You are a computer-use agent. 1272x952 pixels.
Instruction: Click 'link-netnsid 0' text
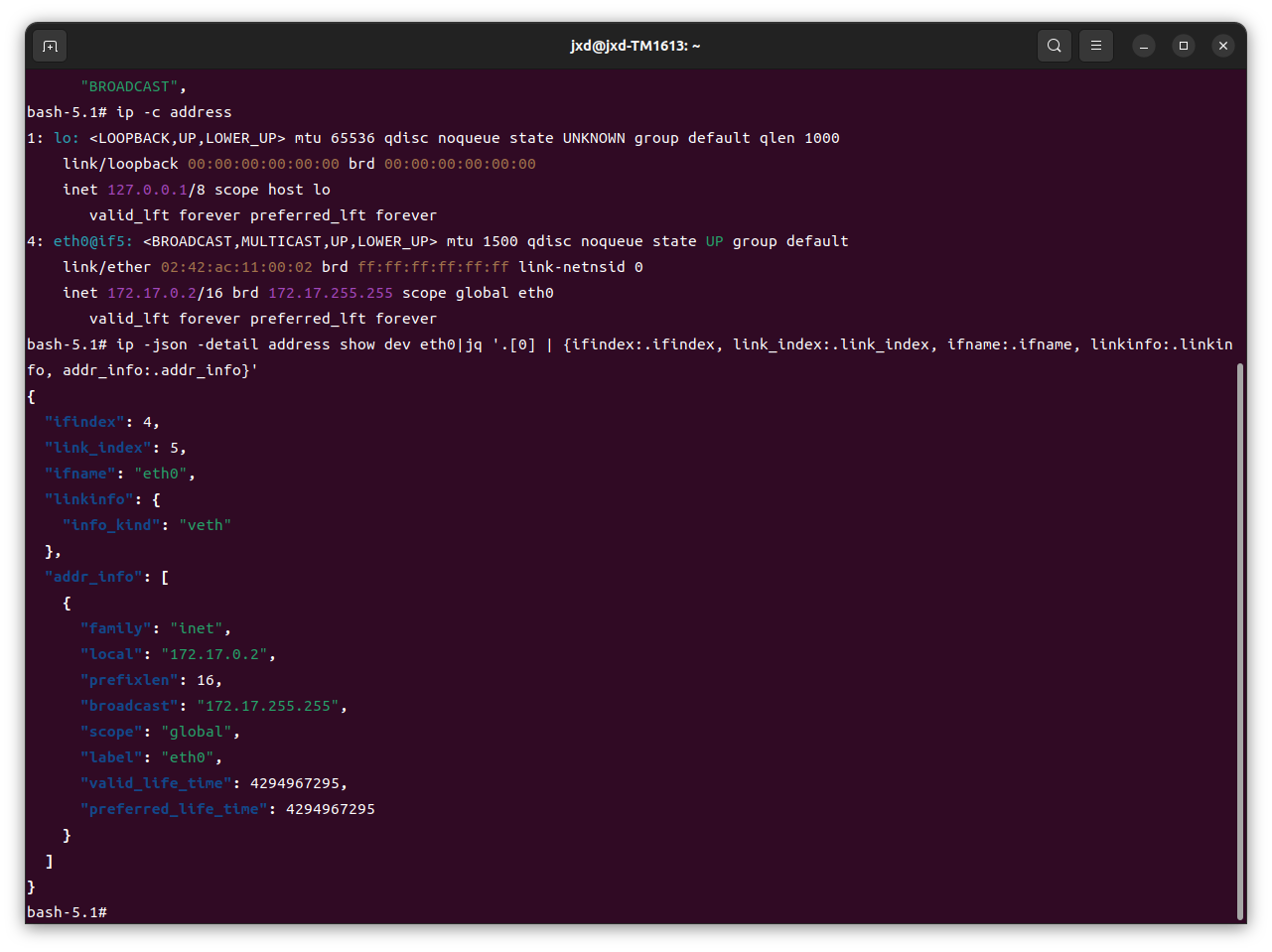point(581,267)
